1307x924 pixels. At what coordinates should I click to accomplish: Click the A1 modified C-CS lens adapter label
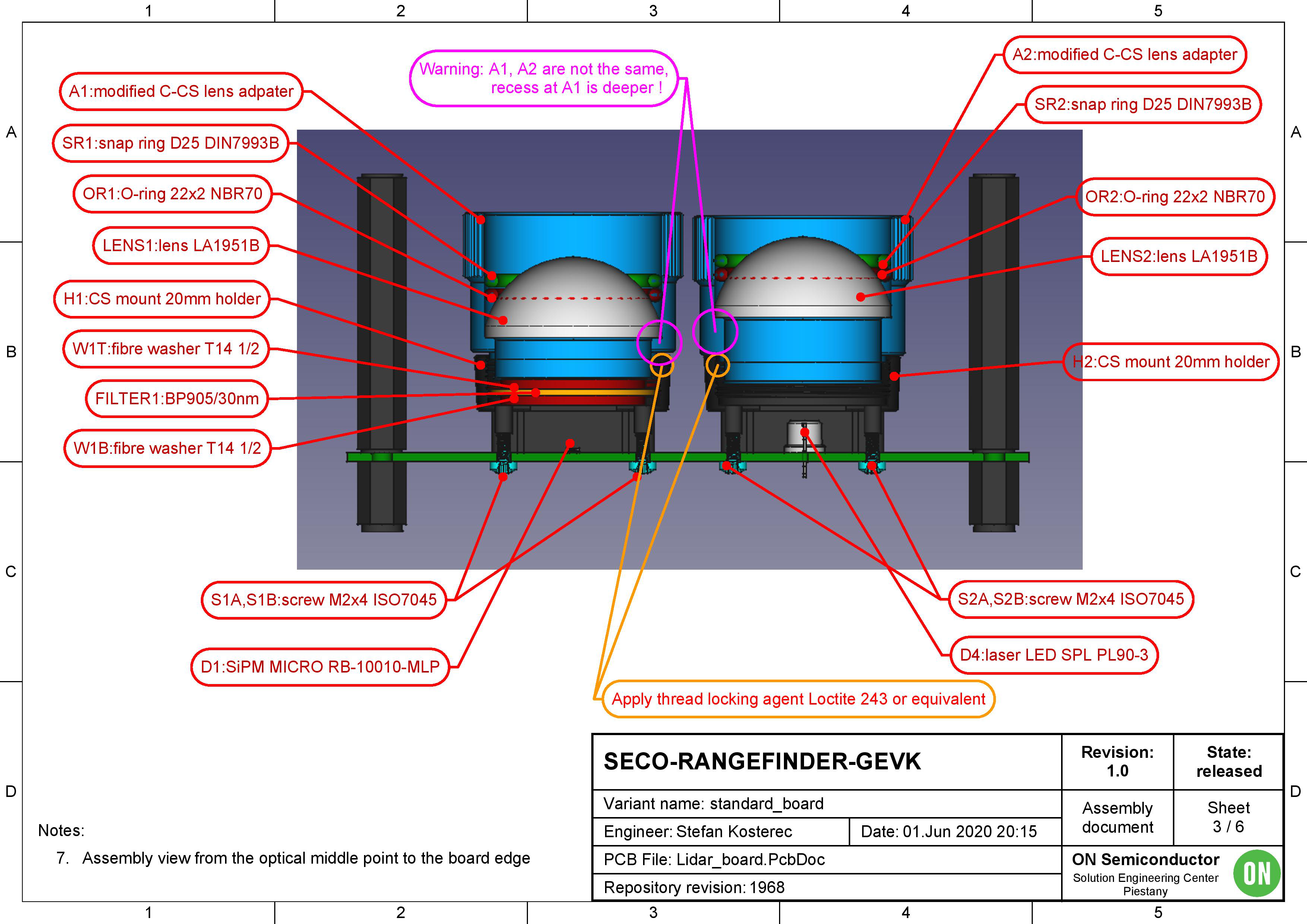pyautogui.click(x=181, y=92)
